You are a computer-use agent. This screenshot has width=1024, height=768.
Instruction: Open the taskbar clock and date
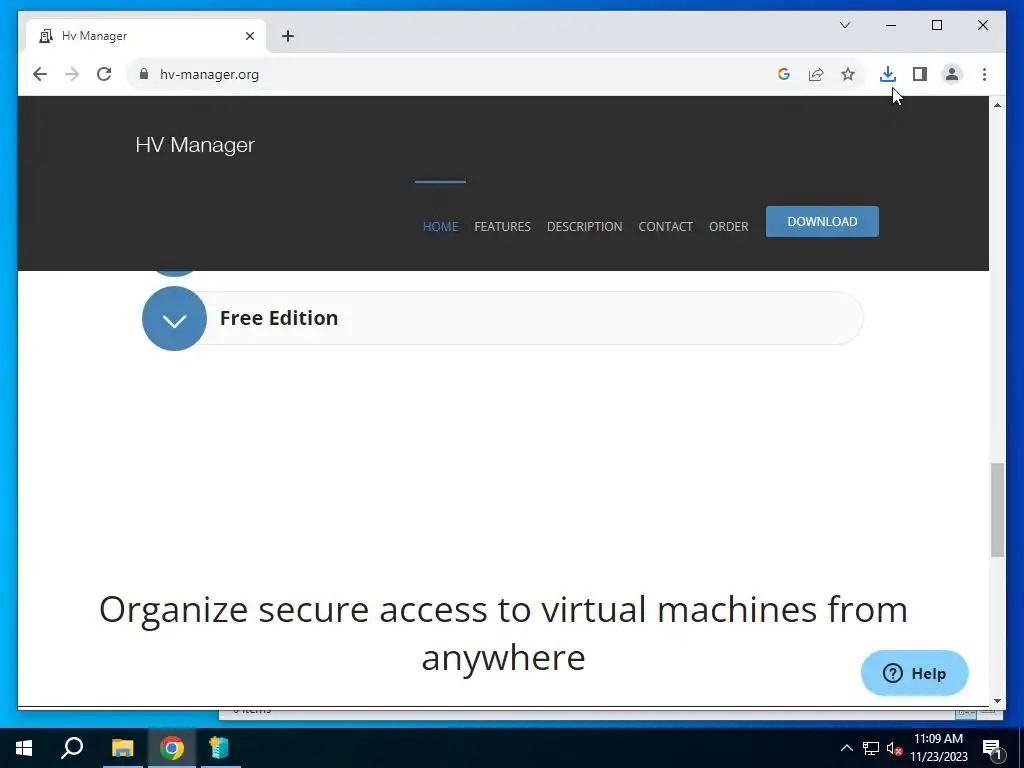click(938, 748)
